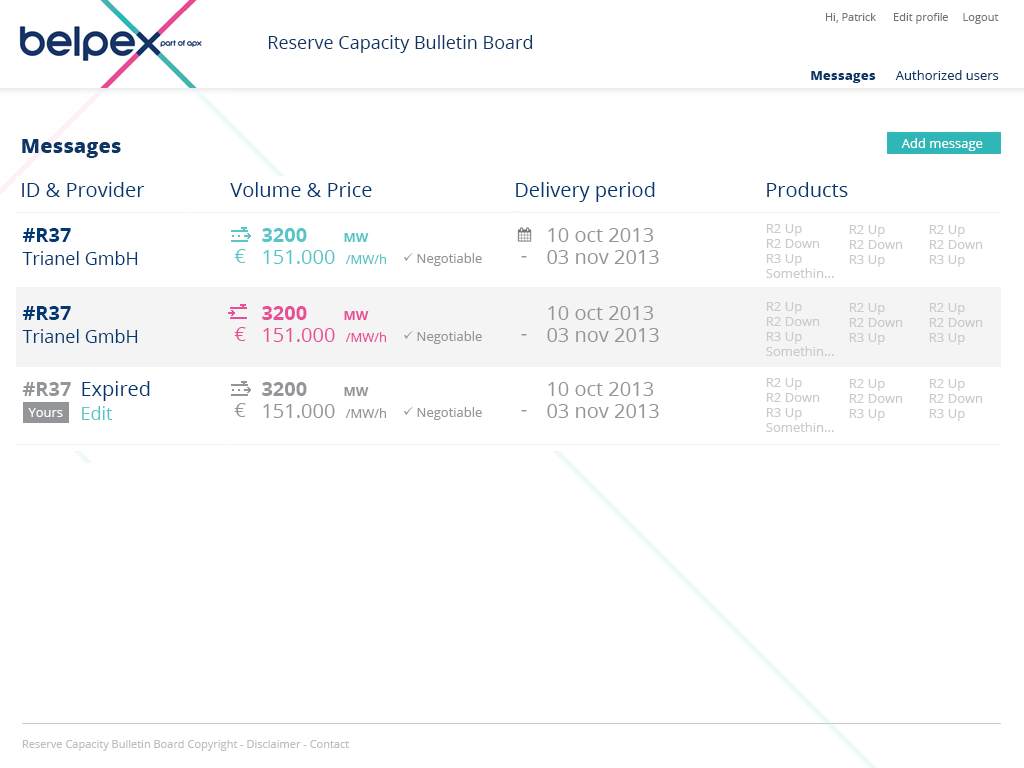This screenshot has width=1024, height=768.
Task: Click the Negotiable checkmark in first row
Action: [x=408, y=258]
